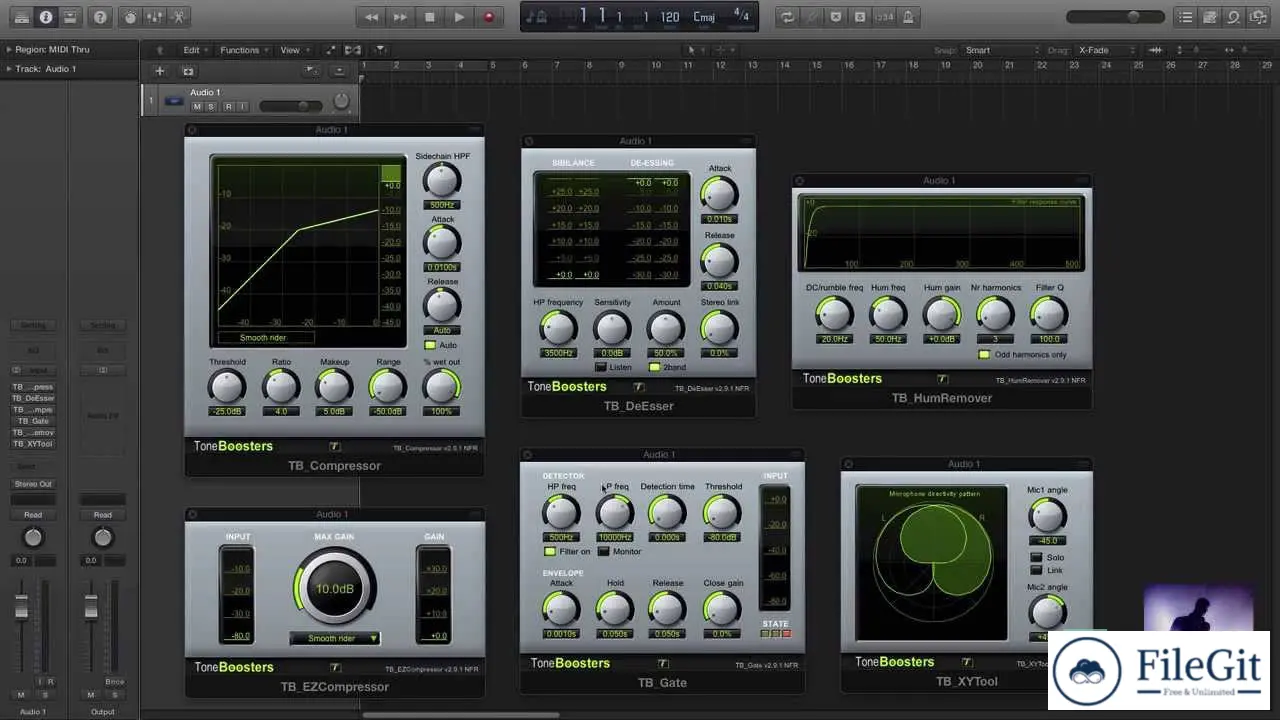Toggle Listen checkbox in TB_DeEsser

[601, 367]
